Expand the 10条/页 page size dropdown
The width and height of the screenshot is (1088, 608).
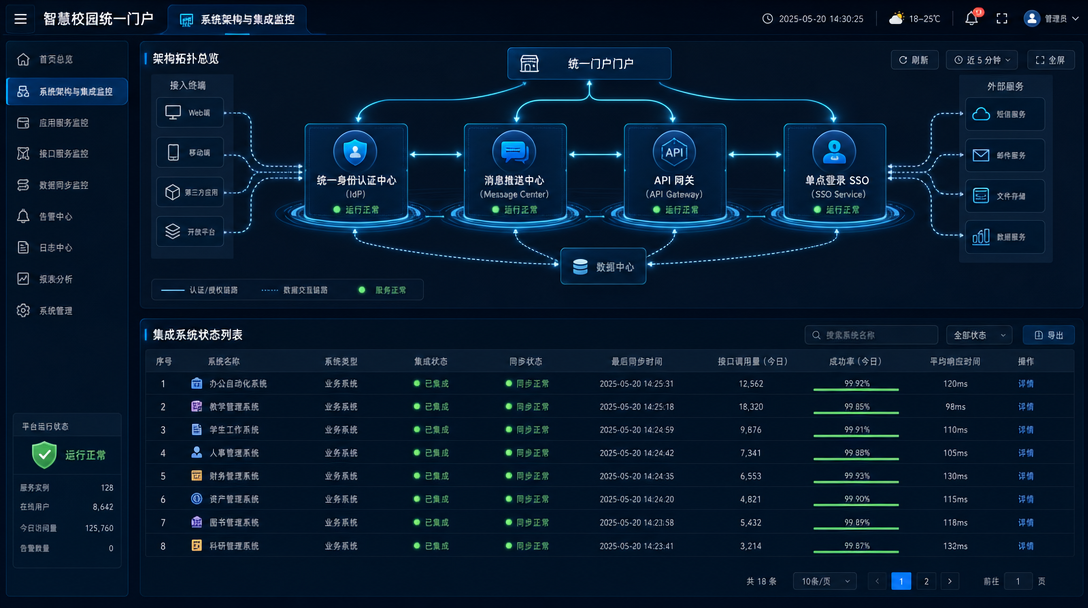(825, 581)
